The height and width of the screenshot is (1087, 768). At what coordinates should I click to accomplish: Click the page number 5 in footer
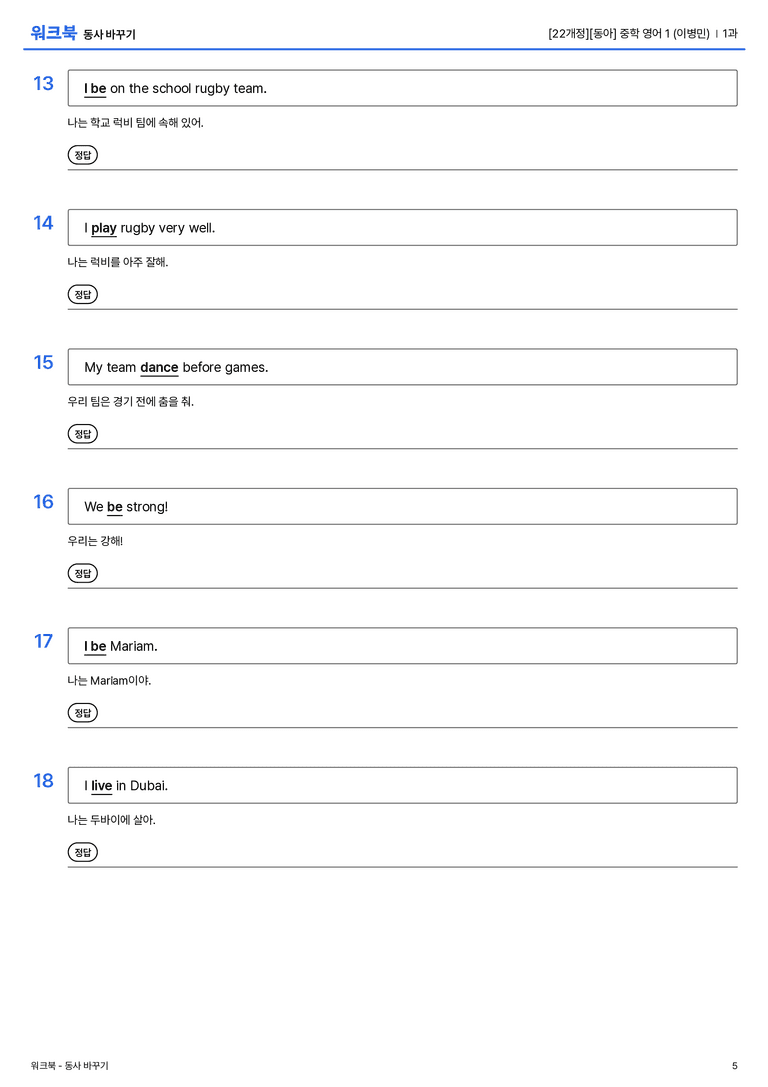pyautogui.click(x=735, y=1066)
